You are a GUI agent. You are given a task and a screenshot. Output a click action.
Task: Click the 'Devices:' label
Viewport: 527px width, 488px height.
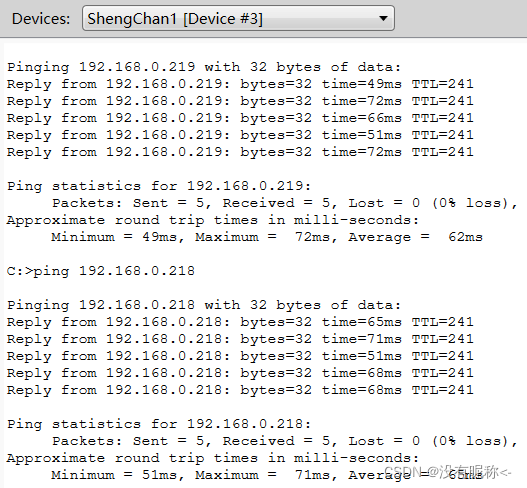41,19
